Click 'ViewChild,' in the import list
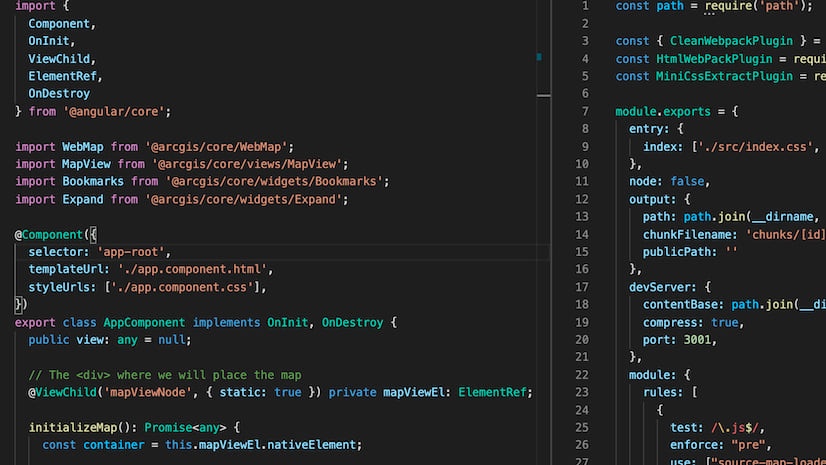 (x=62, y=59)
